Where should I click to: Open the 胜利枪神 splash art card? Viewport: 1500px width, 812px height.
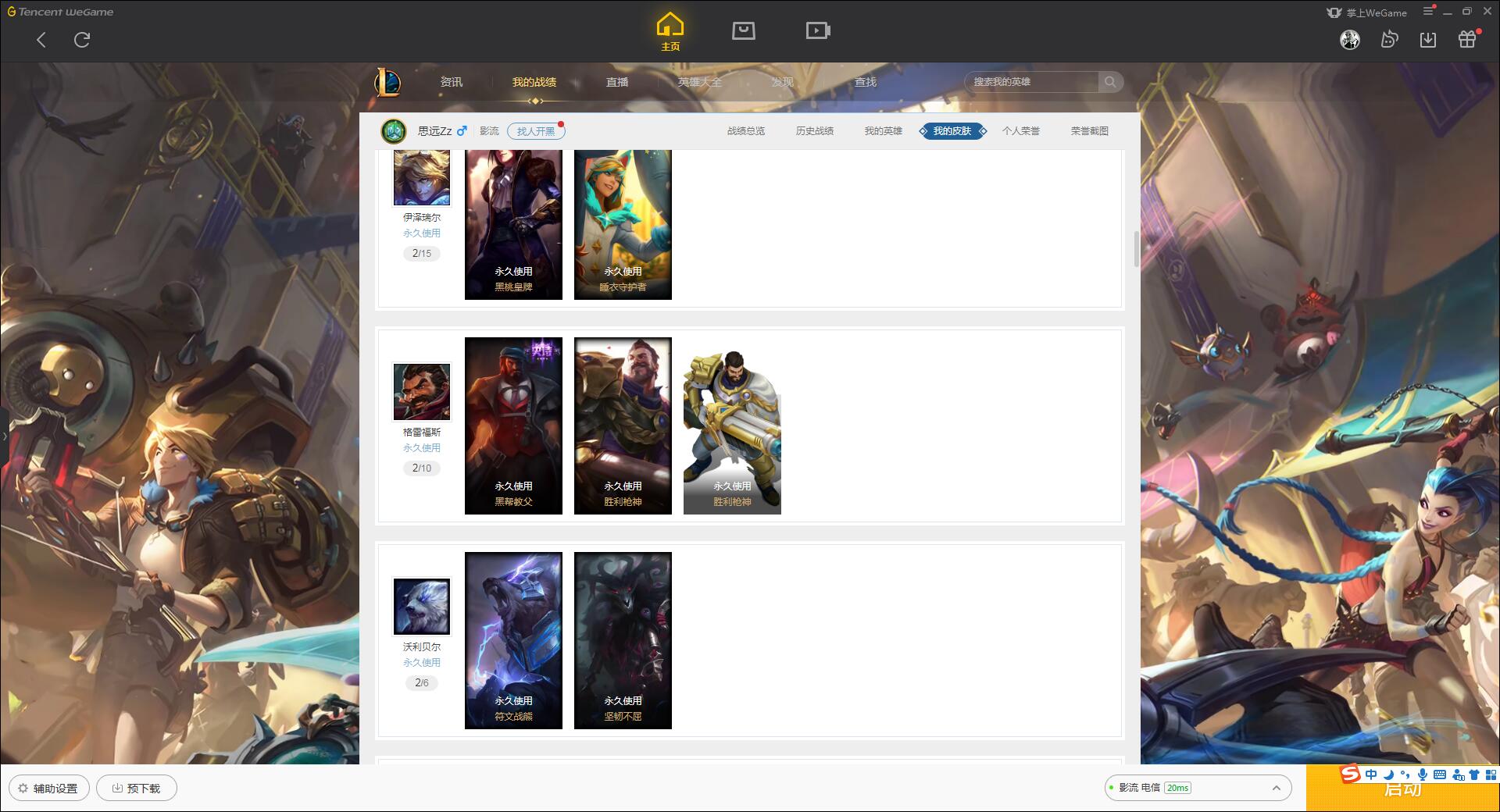(623, 426)
